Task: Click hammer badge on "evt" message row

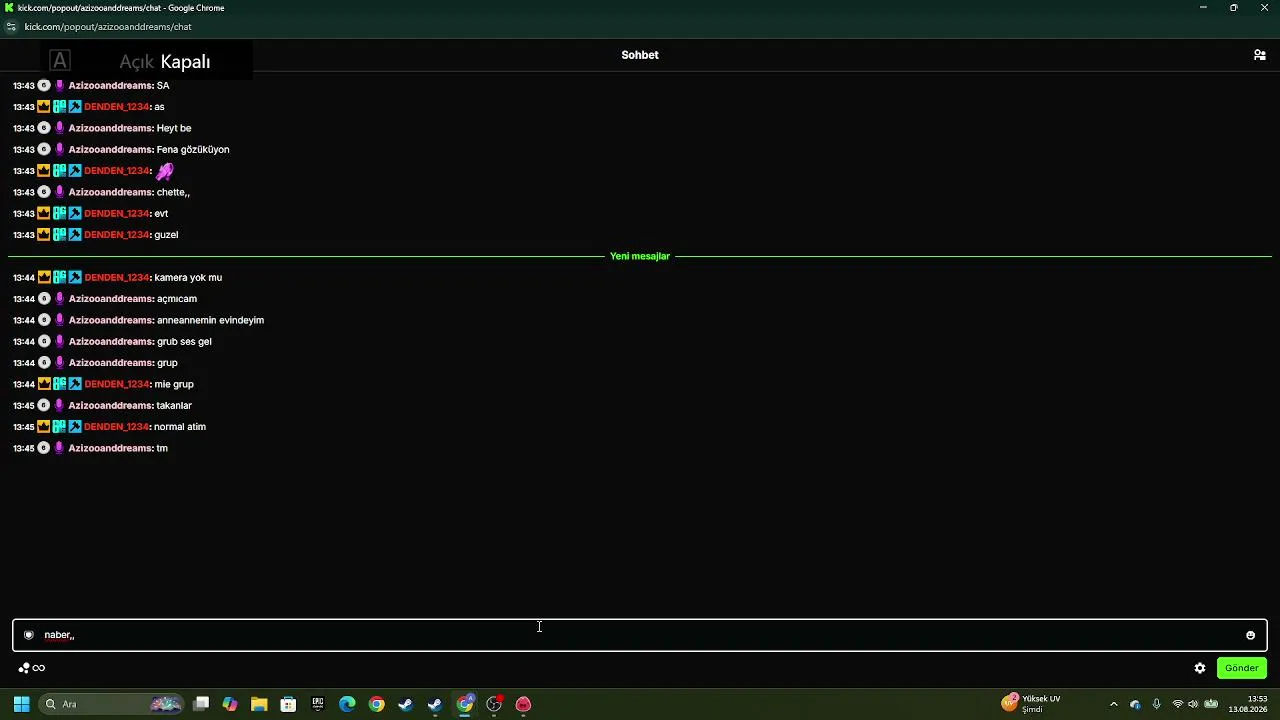Action: click(75, 214)
